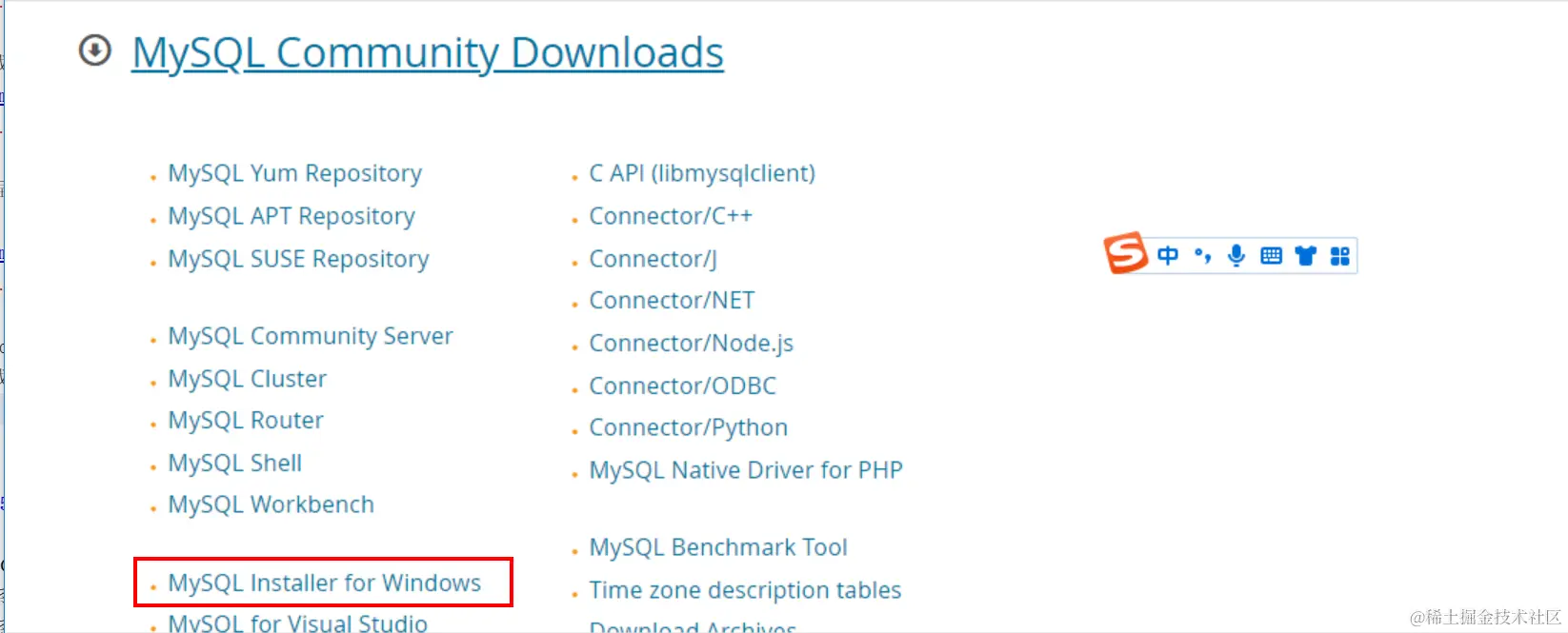Click Sogou voice input microphone icon
Image resolution: width=1568 pixels, height=633 pixels.
[x=1236, y=255]
